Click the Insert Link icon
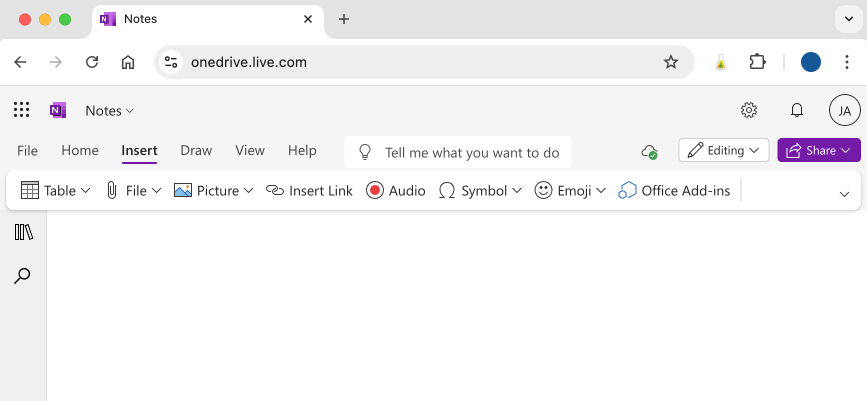 click(x=275, y=190)
